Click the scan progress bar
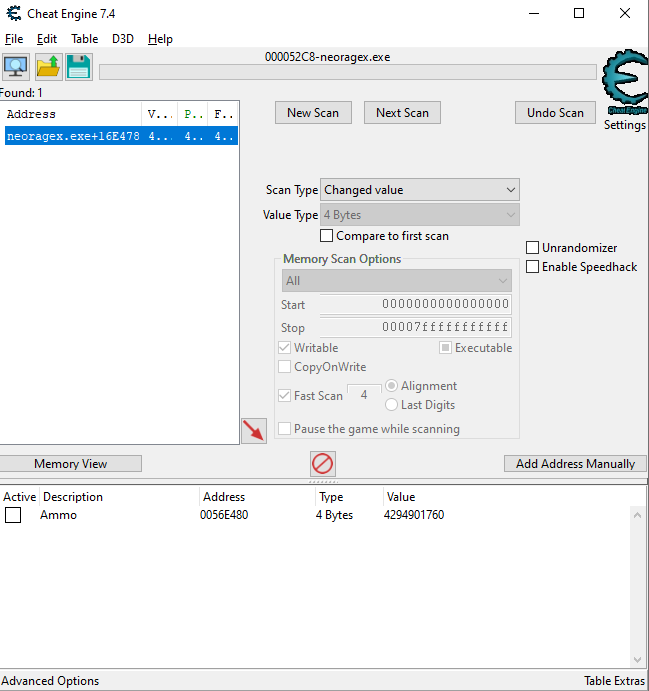Screen dimensions: 649x691 click(348, 72)
